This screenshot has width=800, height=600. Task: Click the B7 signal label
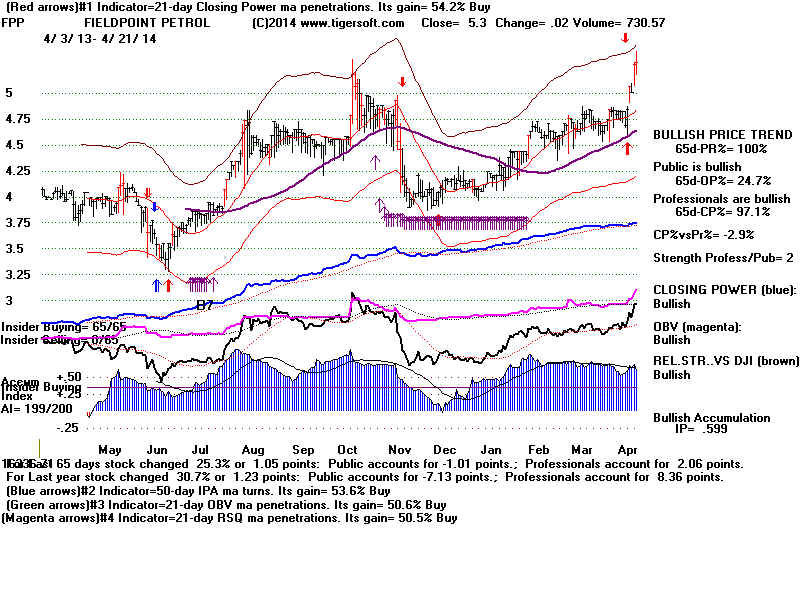click(x=205, y=306)
